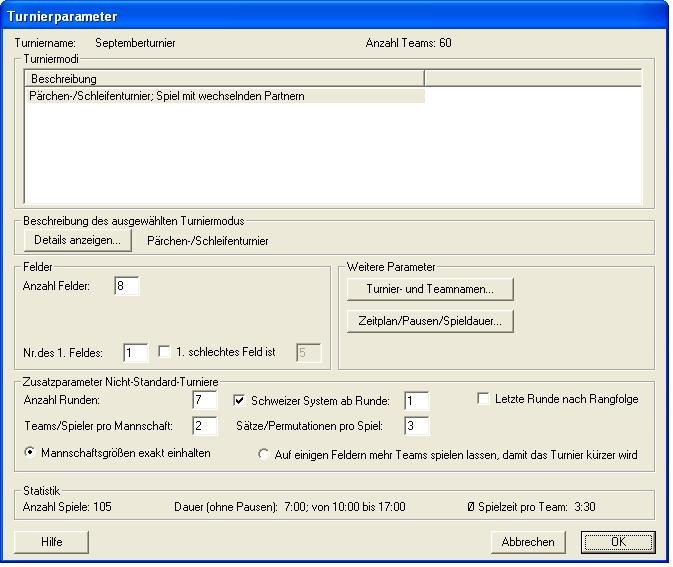Open Turnier- und Teamnamen settings
The image size is (673, 567).
430,289
